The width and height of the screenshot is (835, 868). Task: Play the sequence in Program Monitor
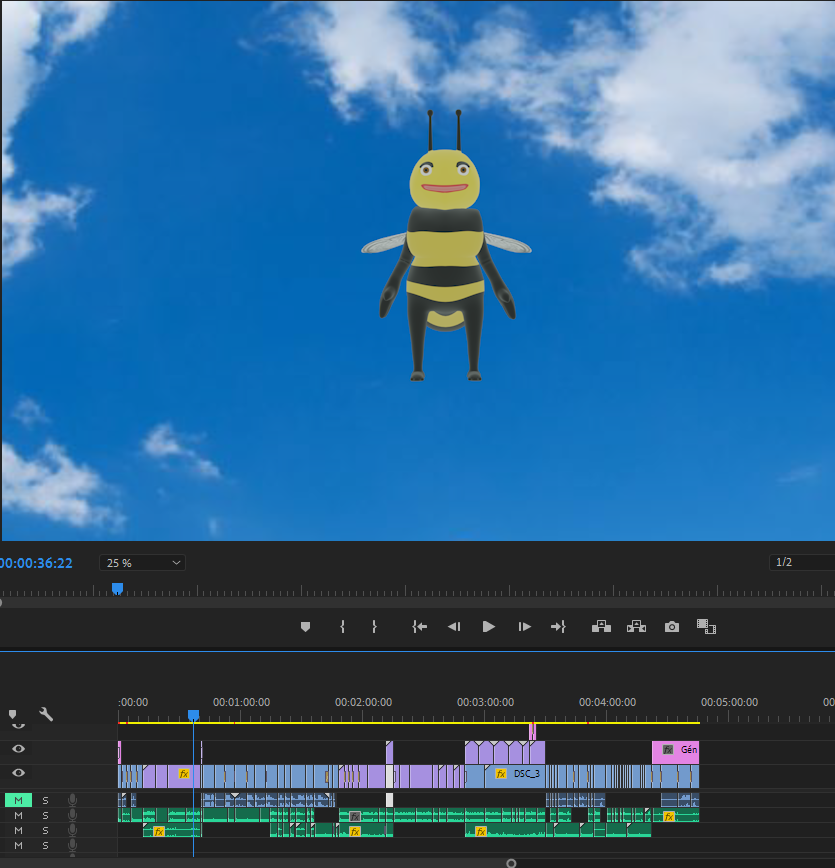(488, 627)
